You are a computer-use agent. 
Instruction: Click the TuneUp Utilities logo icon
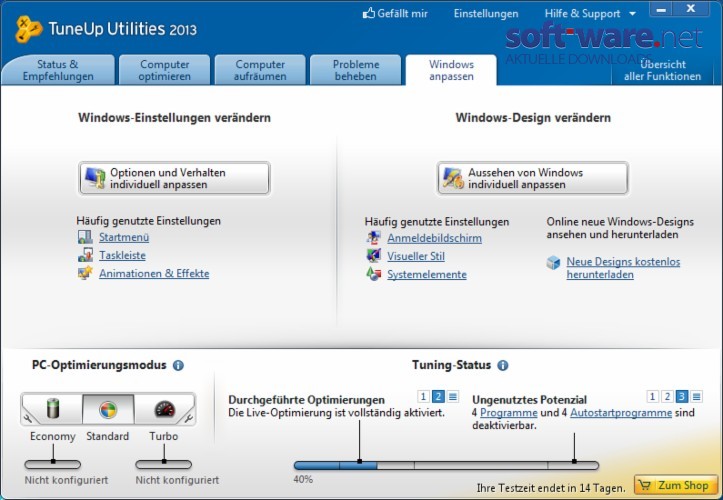pyautogui.click(x=29, y=29)
